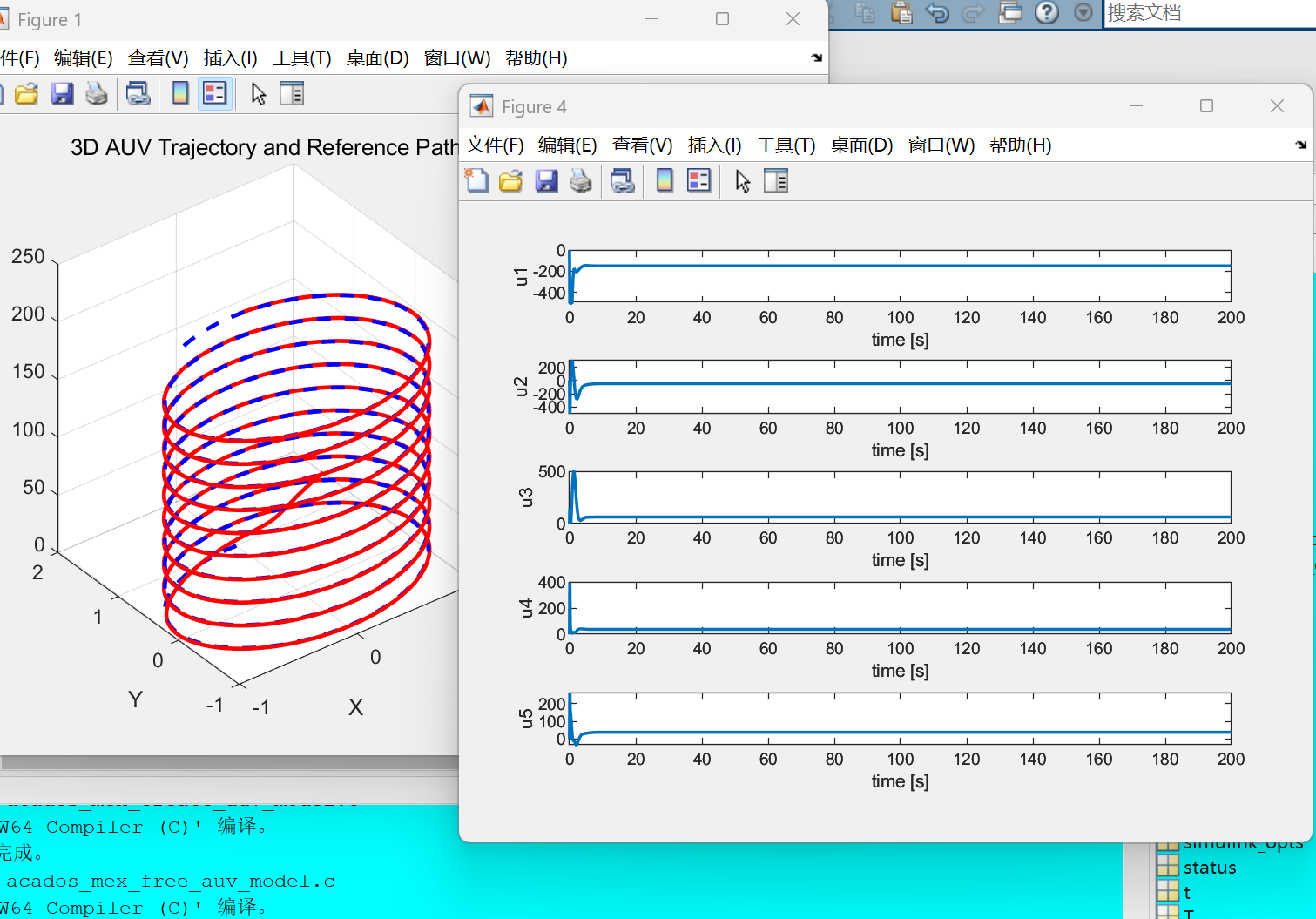
Task: Open Property Inspector from Figure 4 toolbar
Action: (776, 180)
